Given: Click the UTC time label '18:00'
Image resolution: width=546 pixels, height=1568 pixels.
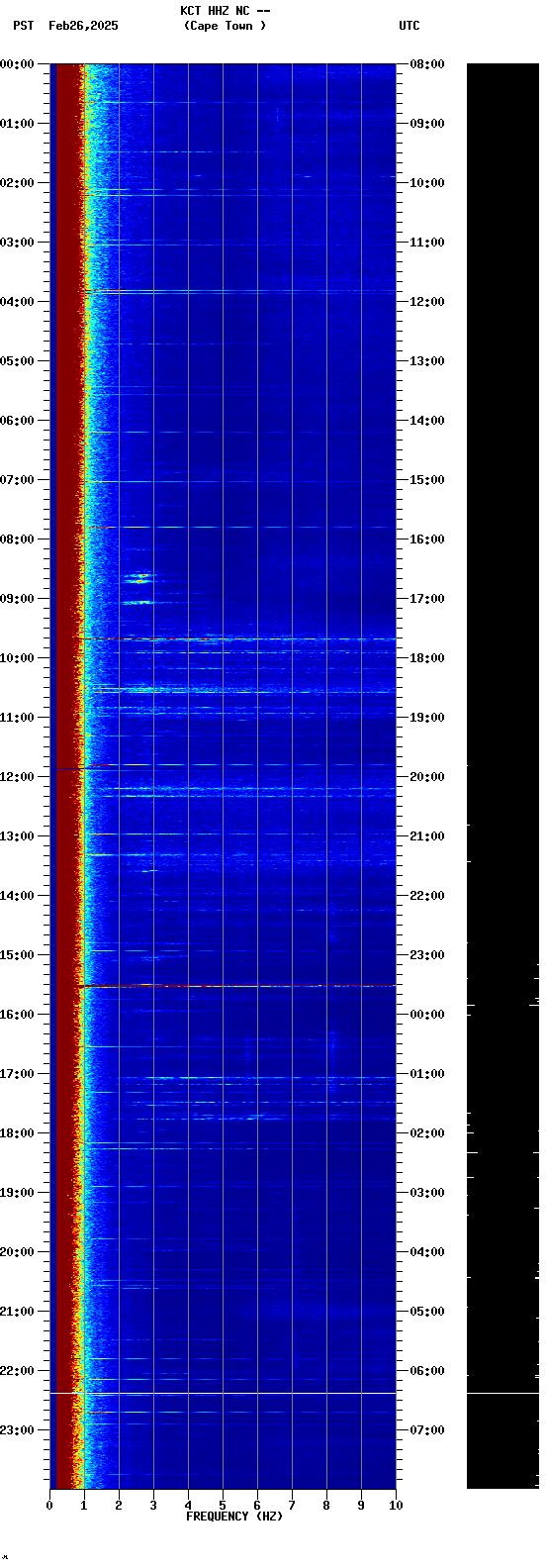Looking at the screenshot, I should (427, 658).
